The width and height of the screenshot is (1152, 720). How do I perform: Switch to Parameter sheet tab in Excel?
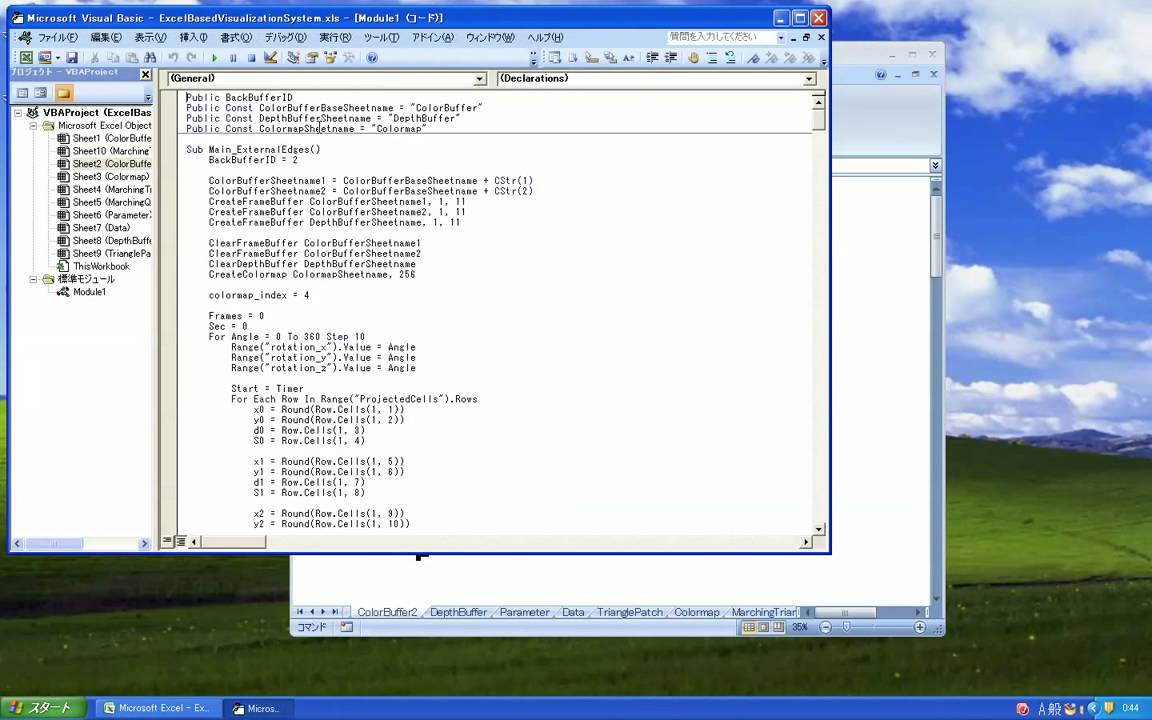tap(525, 612)
